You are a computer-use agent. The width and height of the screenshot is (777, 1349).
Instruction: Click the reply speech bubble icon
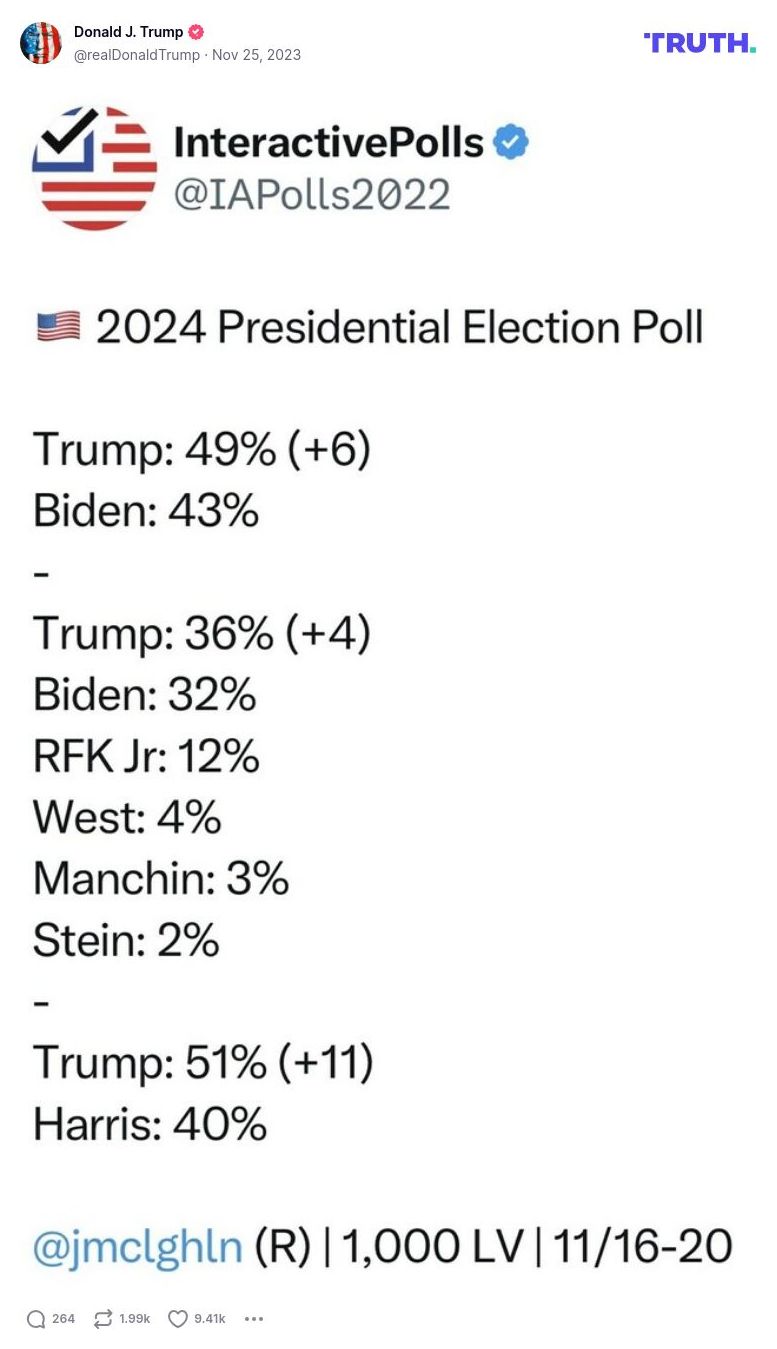(36, 1319)
